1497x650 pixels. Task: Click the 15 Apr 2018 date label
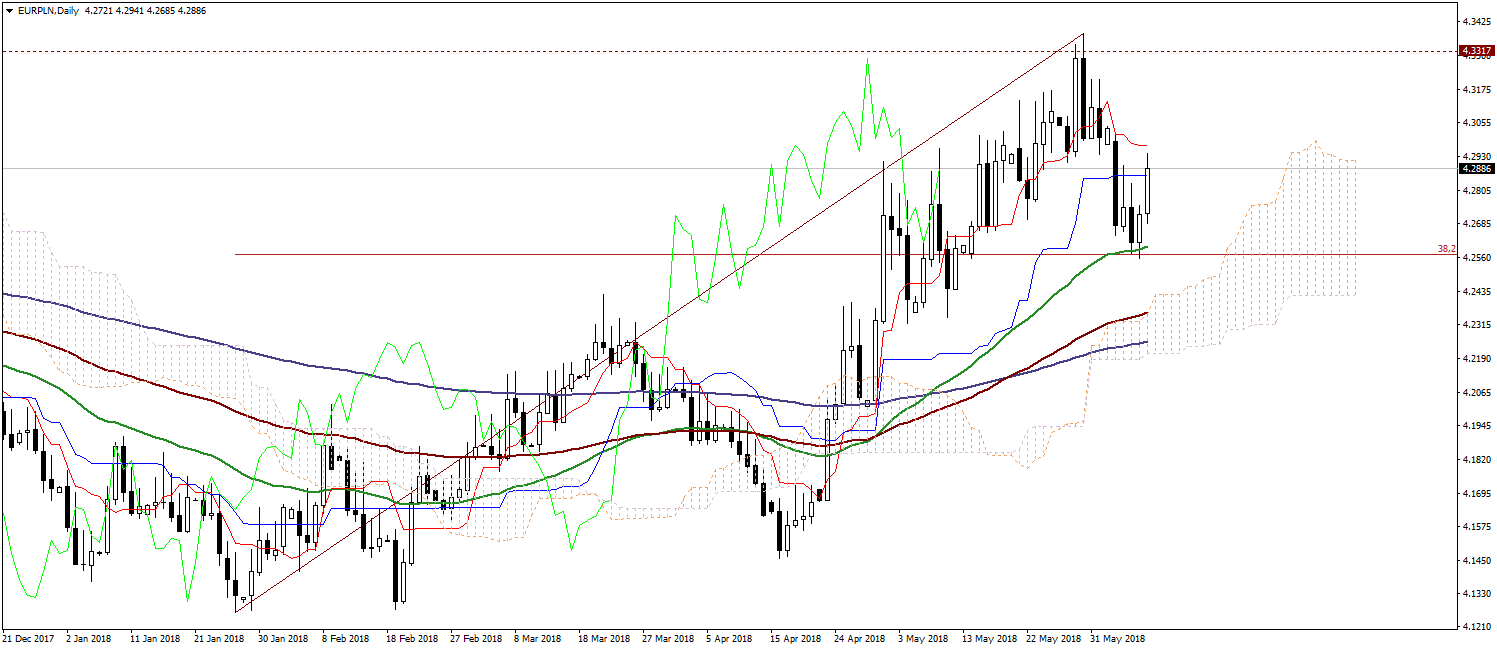tap(795, 638)
